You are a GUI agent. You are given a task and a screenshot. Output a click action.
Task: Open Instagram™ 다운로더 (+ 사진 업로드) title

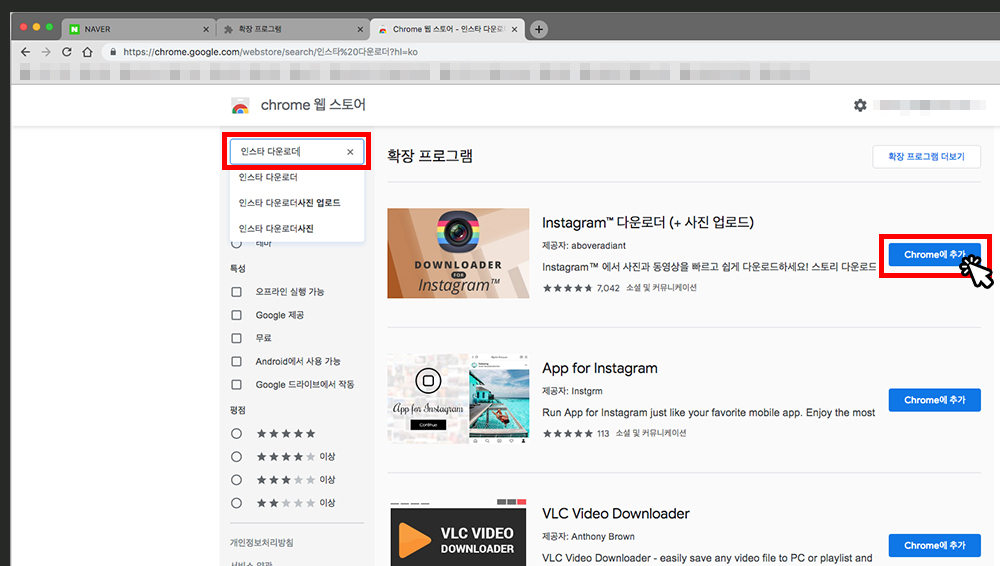(647, 222)
